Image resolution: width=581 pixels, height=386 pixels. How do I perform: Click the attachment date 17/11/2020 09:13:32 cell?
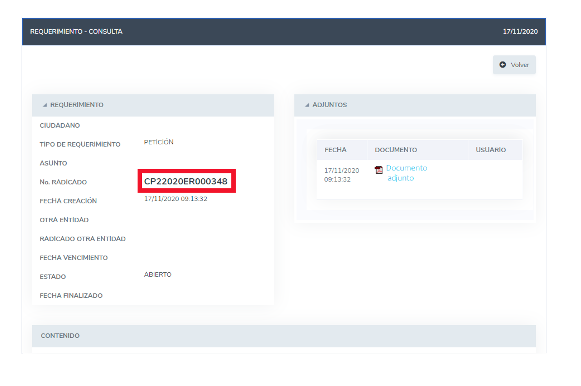pos(342,175)
